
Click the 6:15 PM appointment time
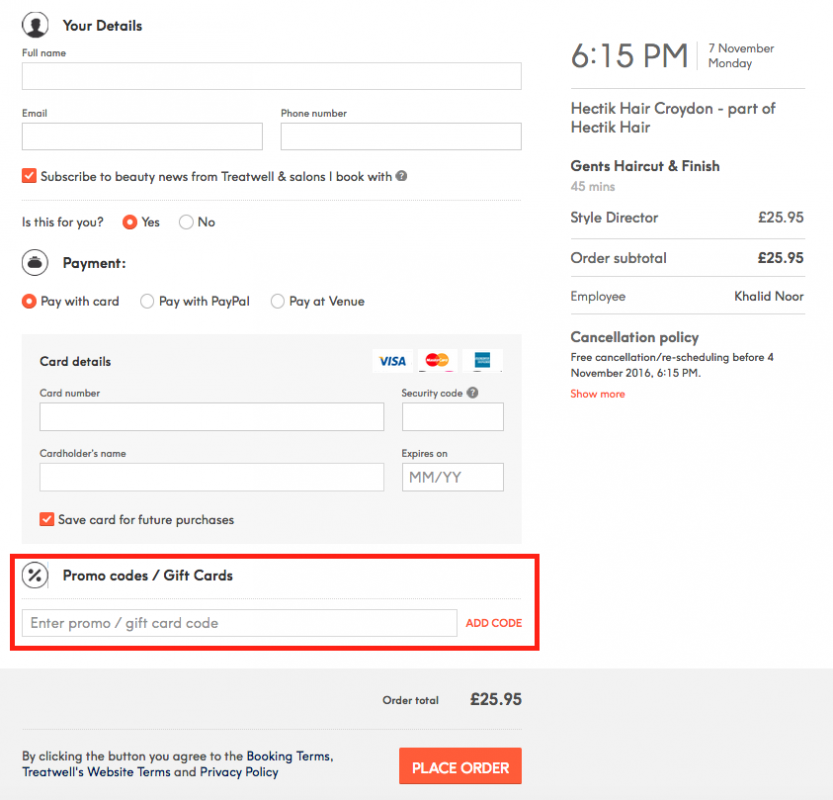[x=630, y=56]
